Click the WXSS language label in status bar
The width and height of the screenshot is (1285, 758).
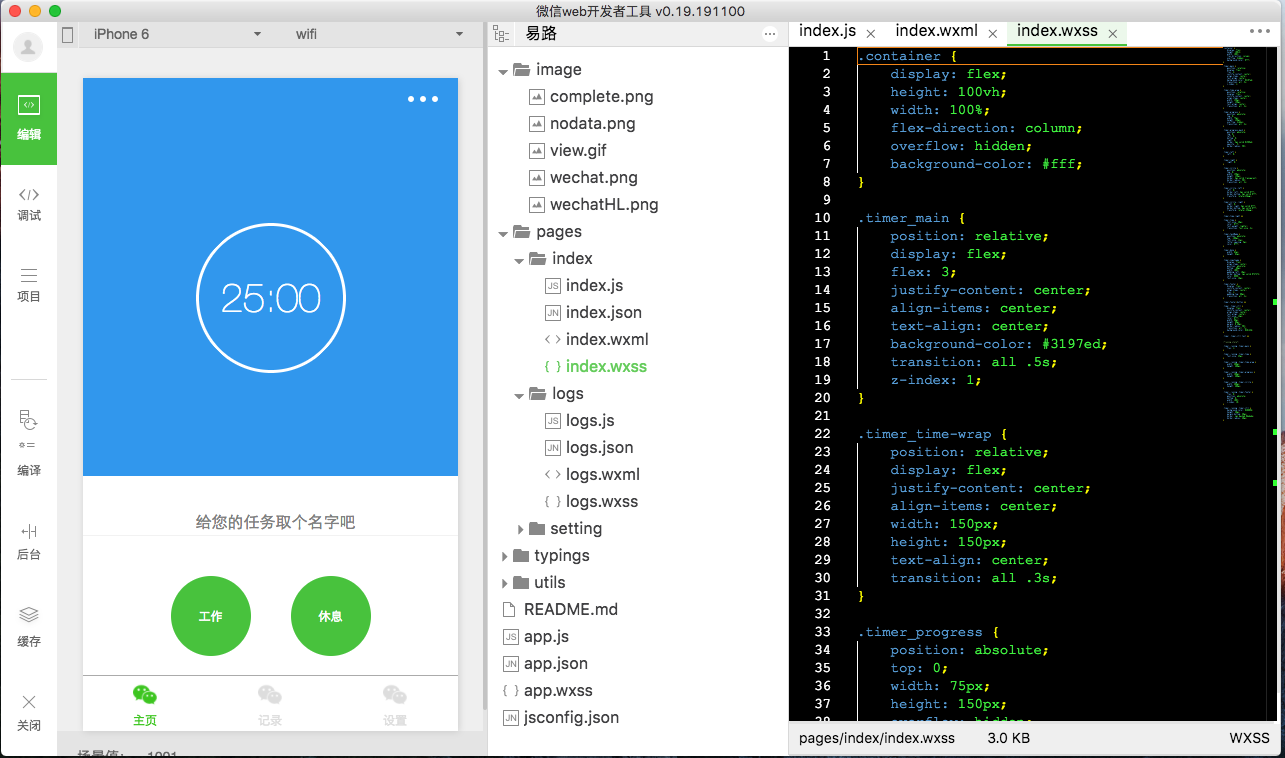1249,738
